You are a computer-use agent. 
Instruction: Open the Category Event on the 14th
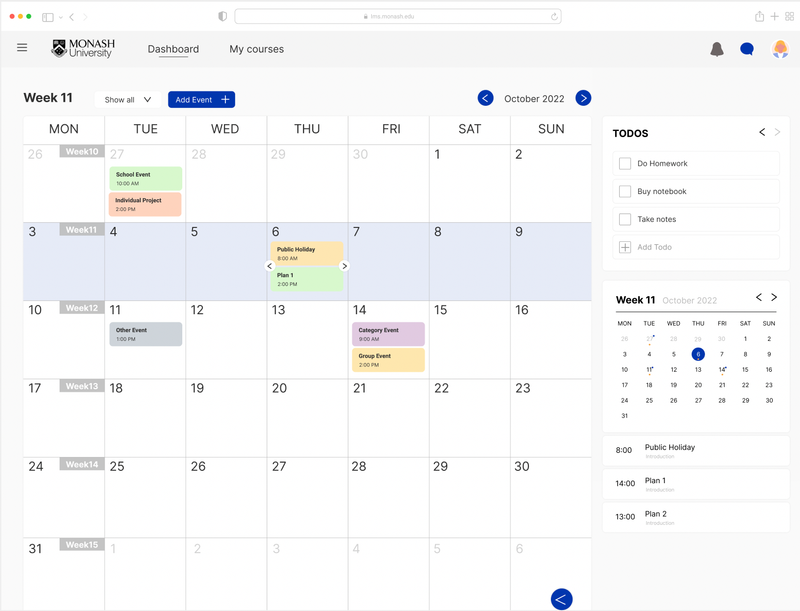pyautogui.click(x=388, y=334)
